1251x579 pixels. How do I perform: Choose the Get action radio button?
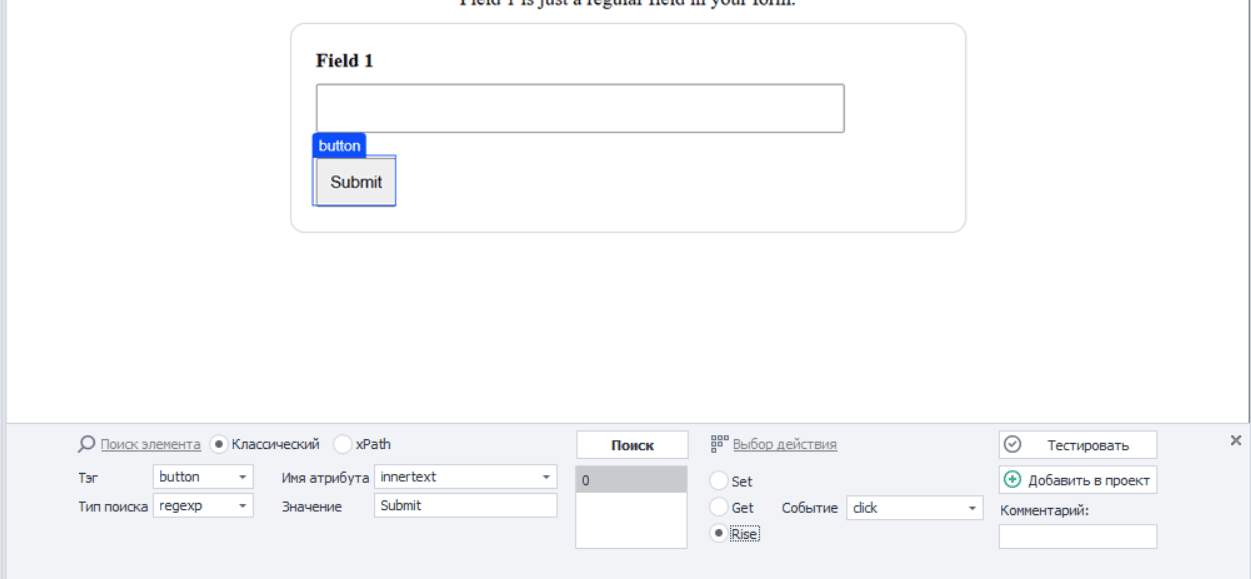click(719, 507)
